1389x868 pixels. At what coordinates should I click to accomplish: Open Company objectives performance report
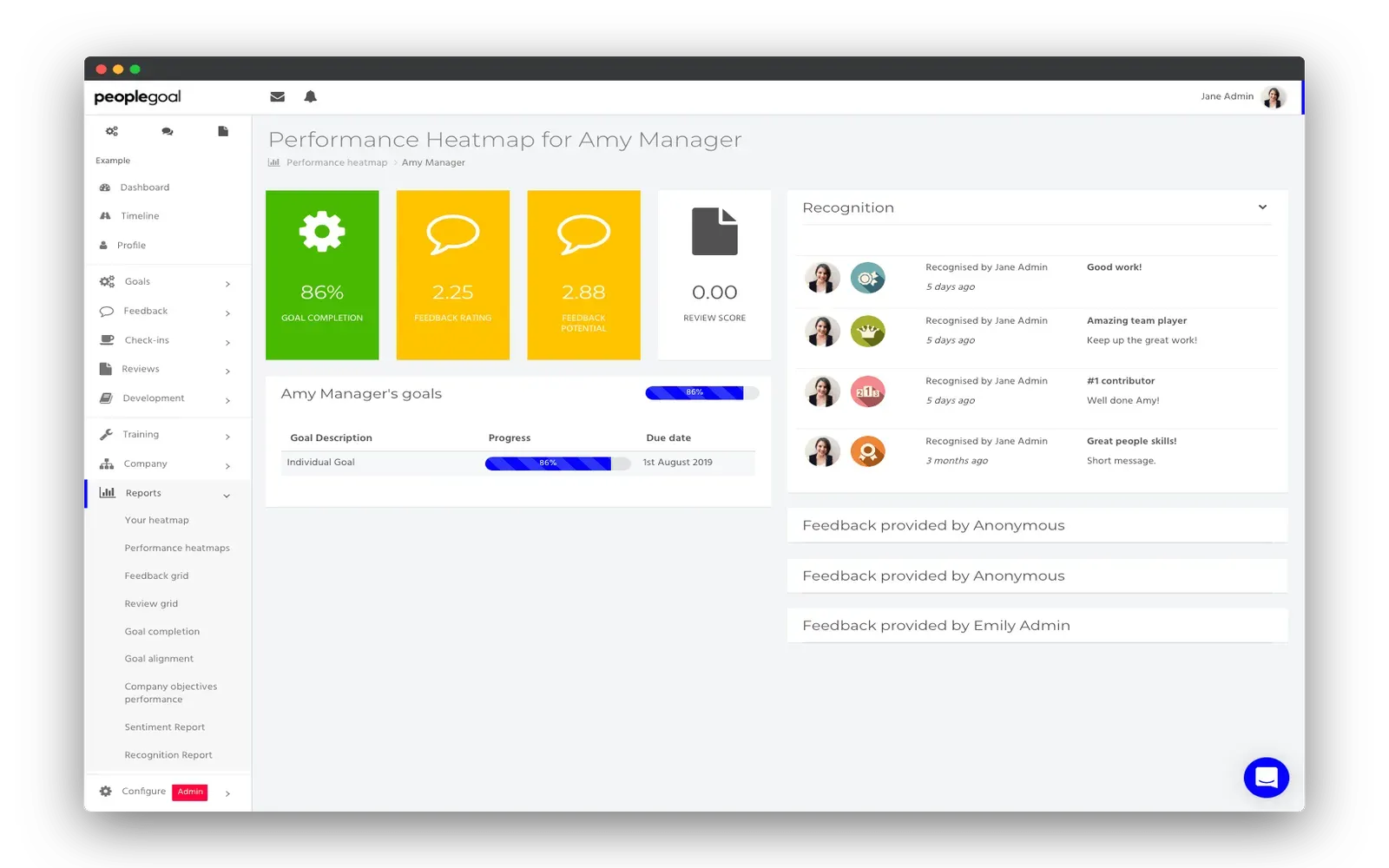[x=171, y=693]
